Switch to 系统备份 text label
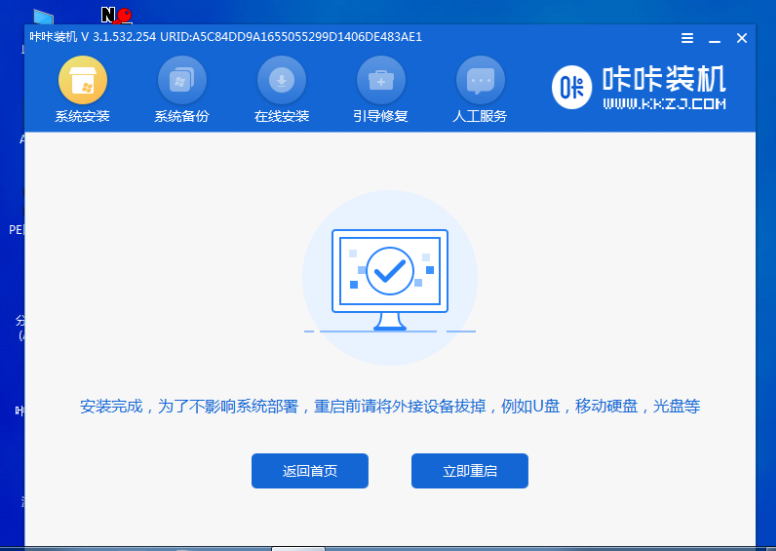 point(182,116)
